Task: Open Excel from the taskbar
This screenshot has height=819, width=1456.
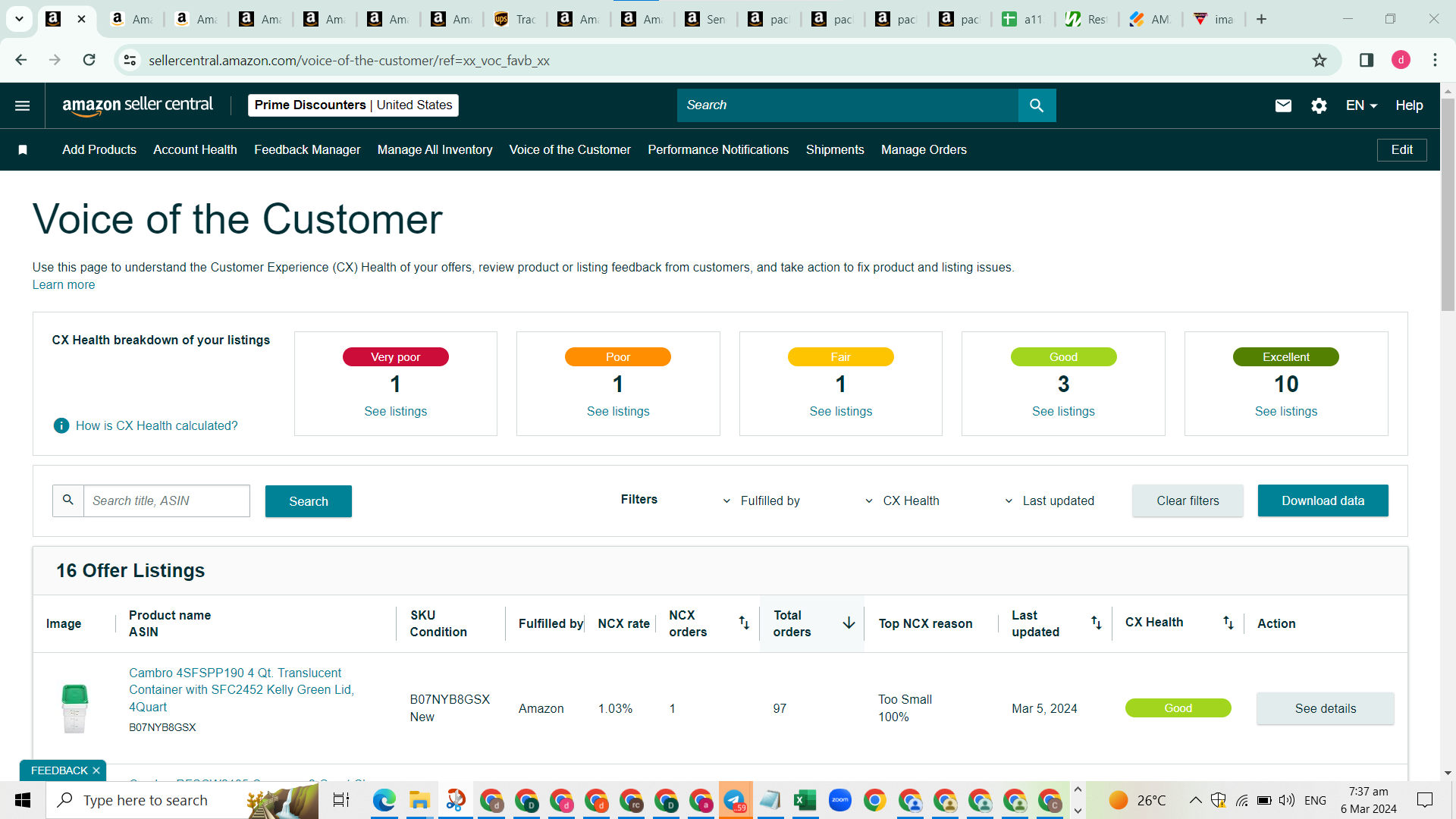Action: (x=805, y=800)
